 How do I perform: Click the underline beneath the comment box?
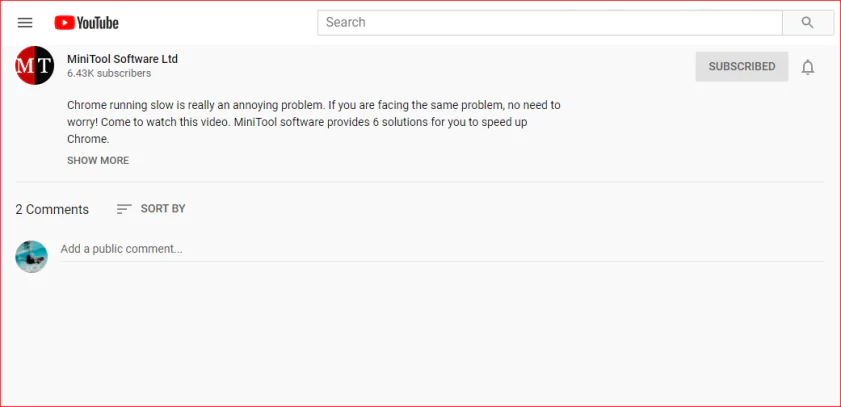[x=440, y=262]
